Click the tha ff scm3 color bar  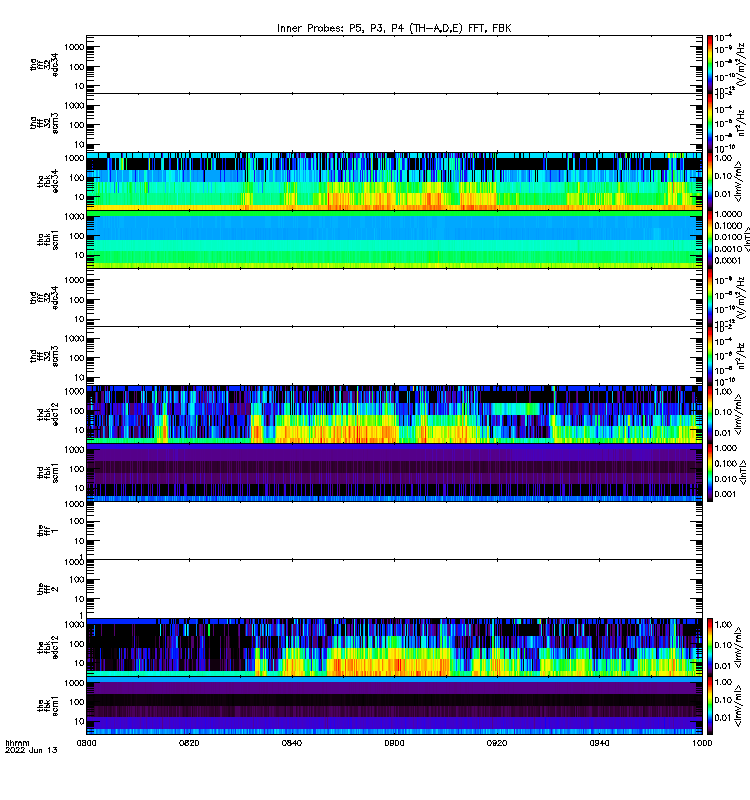pyautogui.click(x=710, y=122)
